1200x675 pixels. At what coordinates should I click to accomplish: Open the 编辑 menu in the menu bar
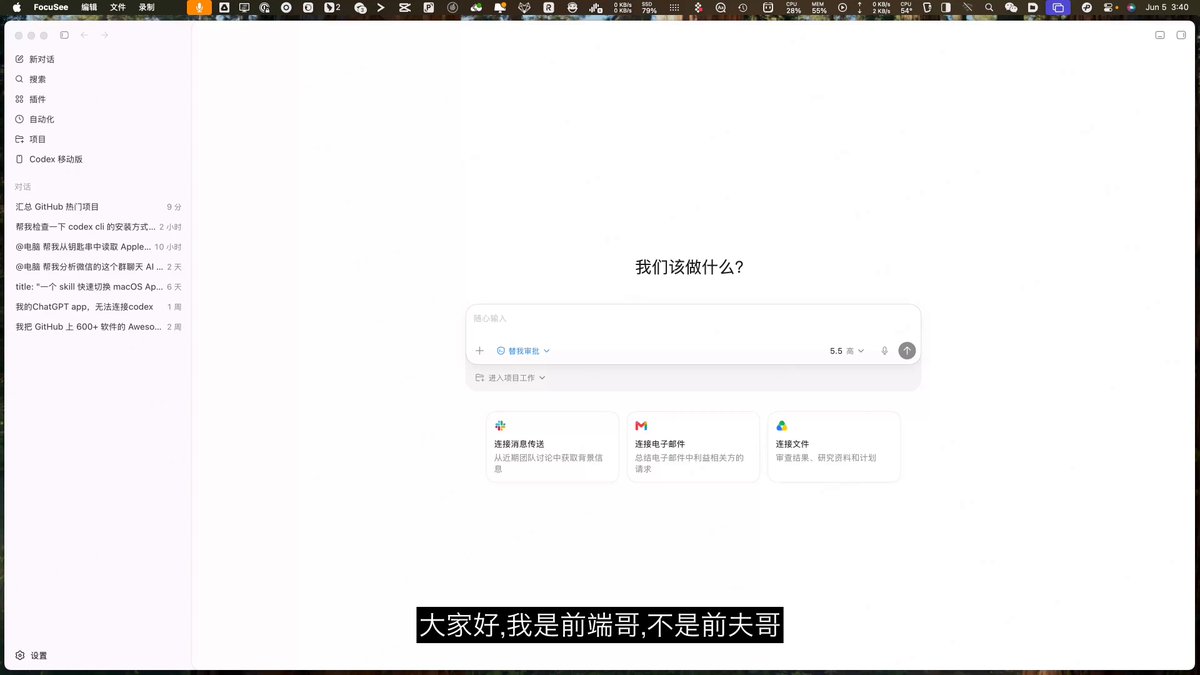[x=89, y=7]
